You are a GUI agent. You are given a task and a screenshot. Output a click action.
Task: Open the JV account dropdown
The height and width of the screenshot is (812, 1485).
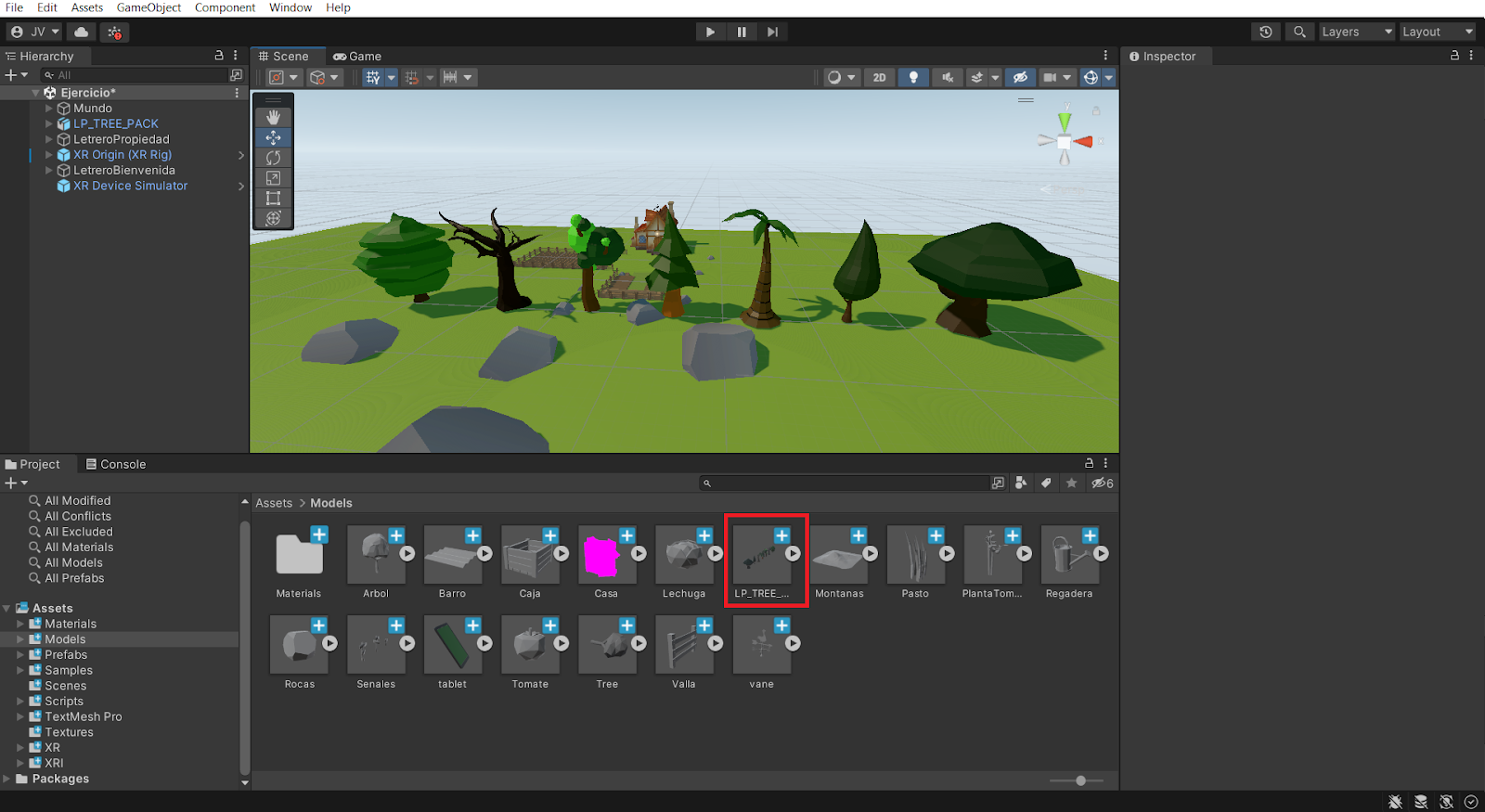34,32
